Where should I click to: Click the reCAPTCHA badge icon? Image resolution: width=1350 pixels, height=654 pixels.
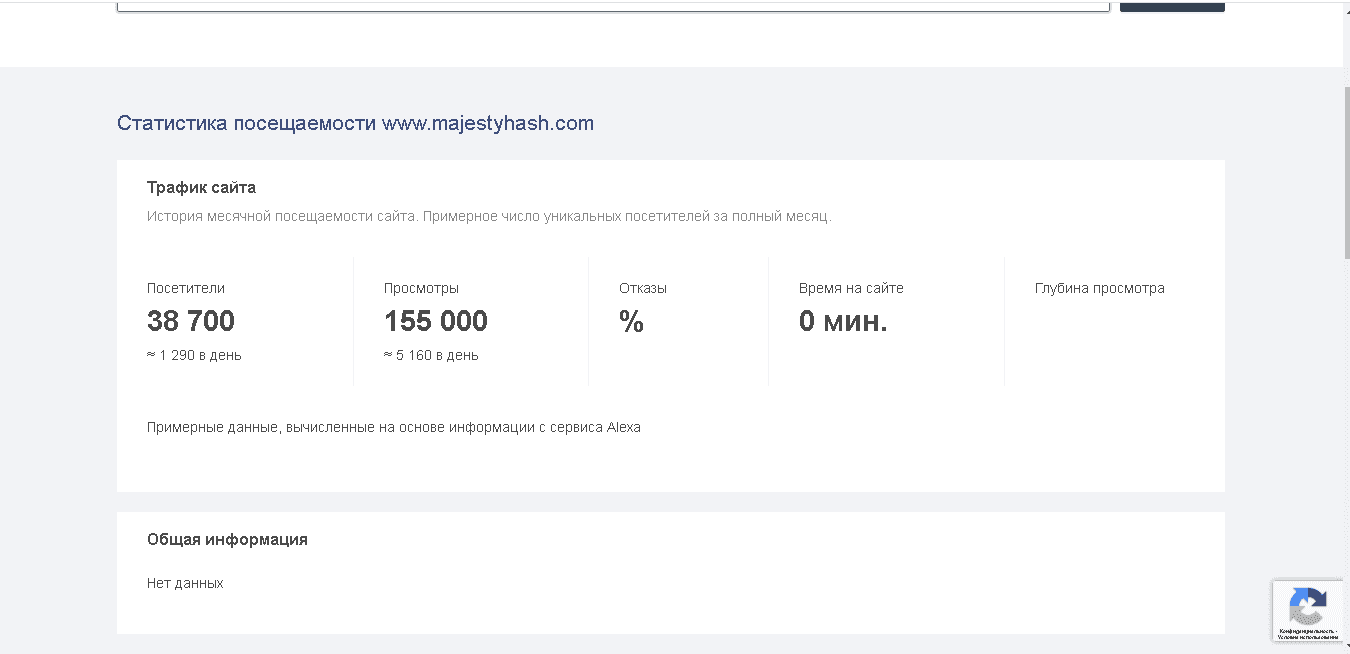1308,605
